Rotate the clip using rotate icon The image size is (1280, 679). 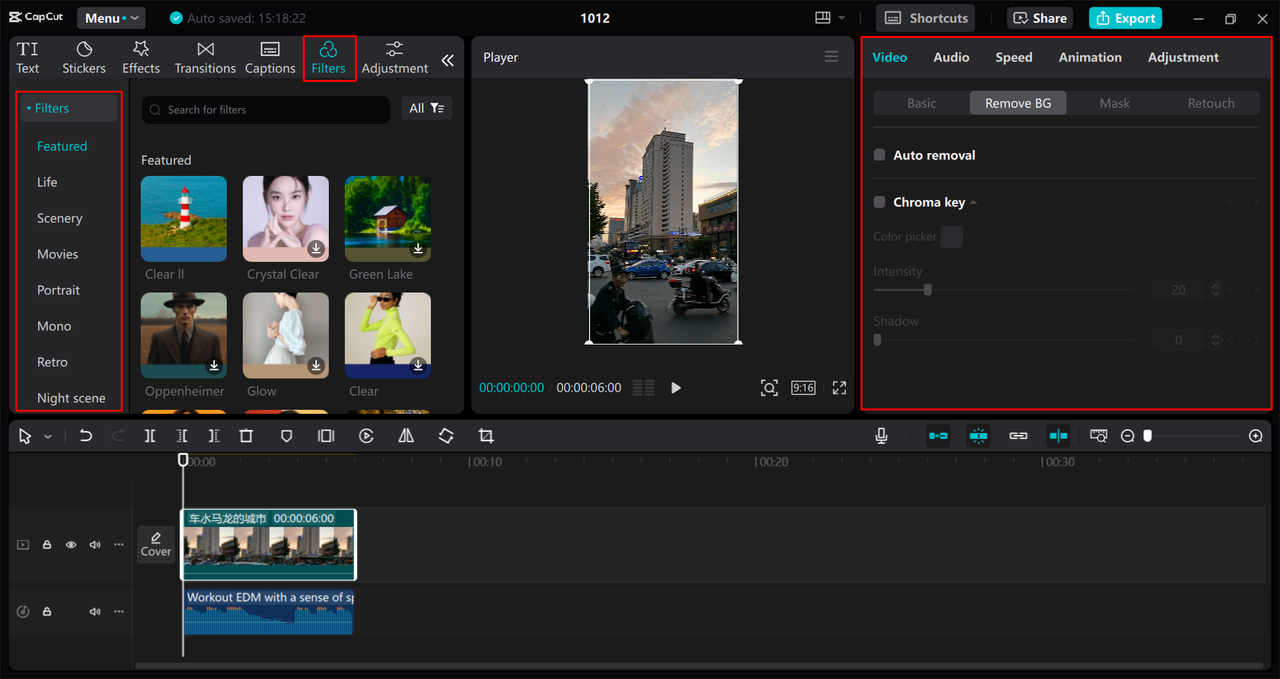(x=446, y=436)
